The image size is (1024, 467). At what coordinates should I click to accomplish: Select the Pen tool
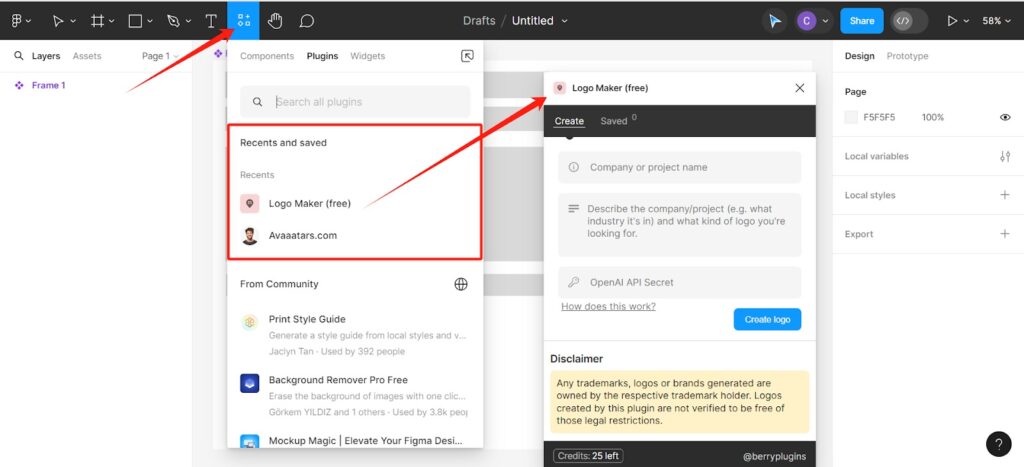click(x=173, y=21)
